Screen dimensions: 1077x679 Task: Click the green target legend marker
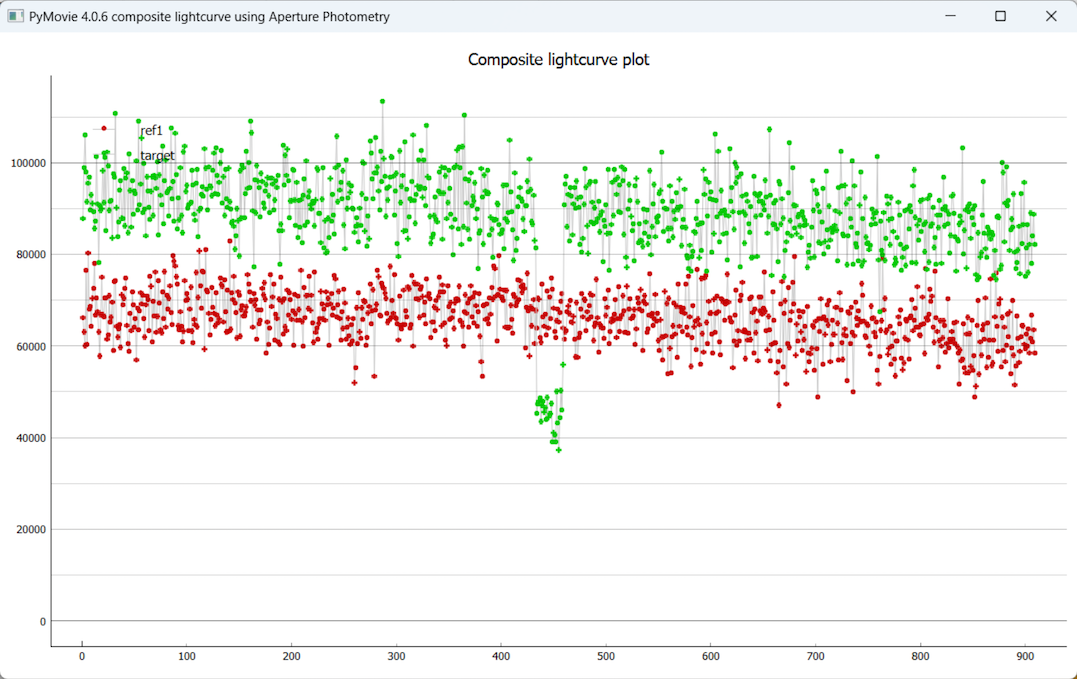point(104,153)
